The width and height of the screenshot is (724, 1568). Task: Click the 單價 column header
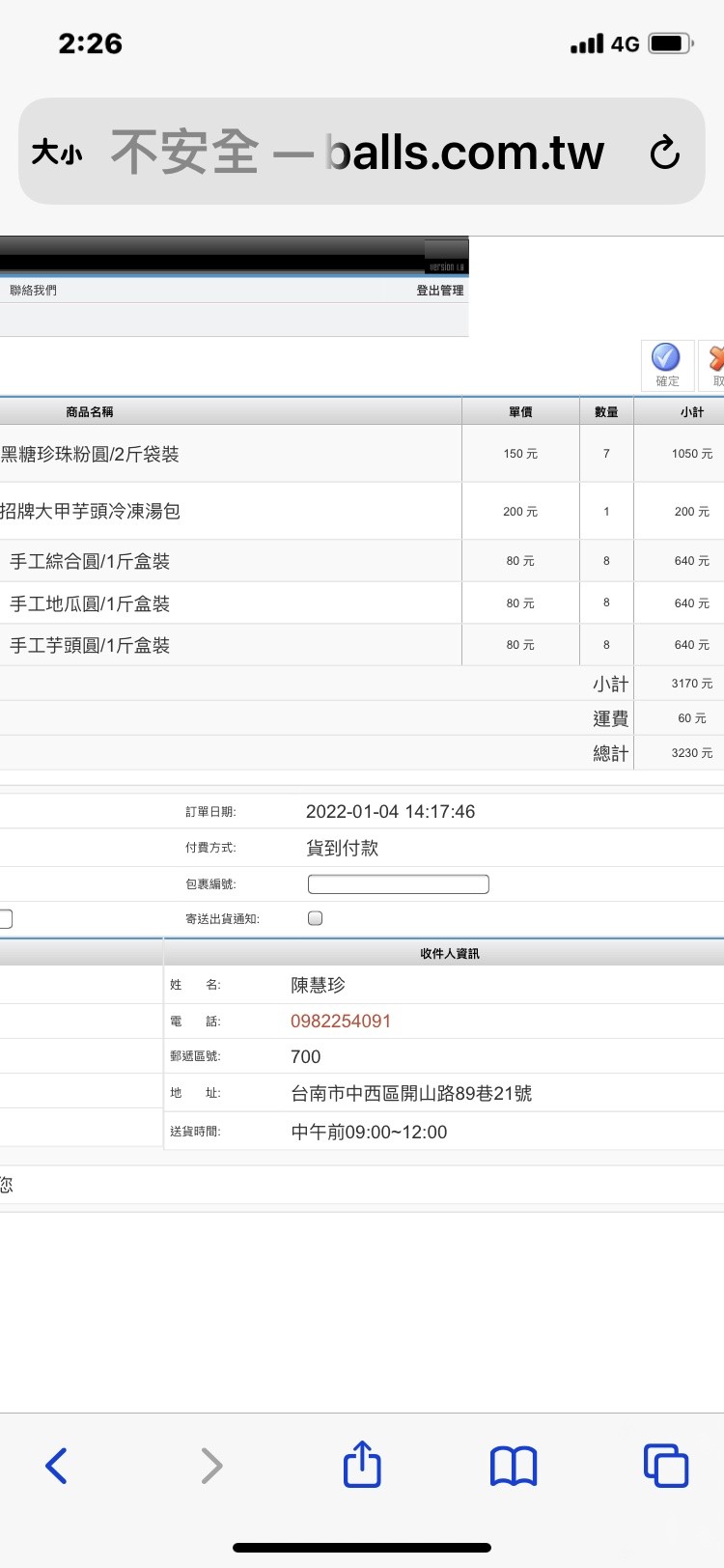pyautogui.click(x=520, y=411)
